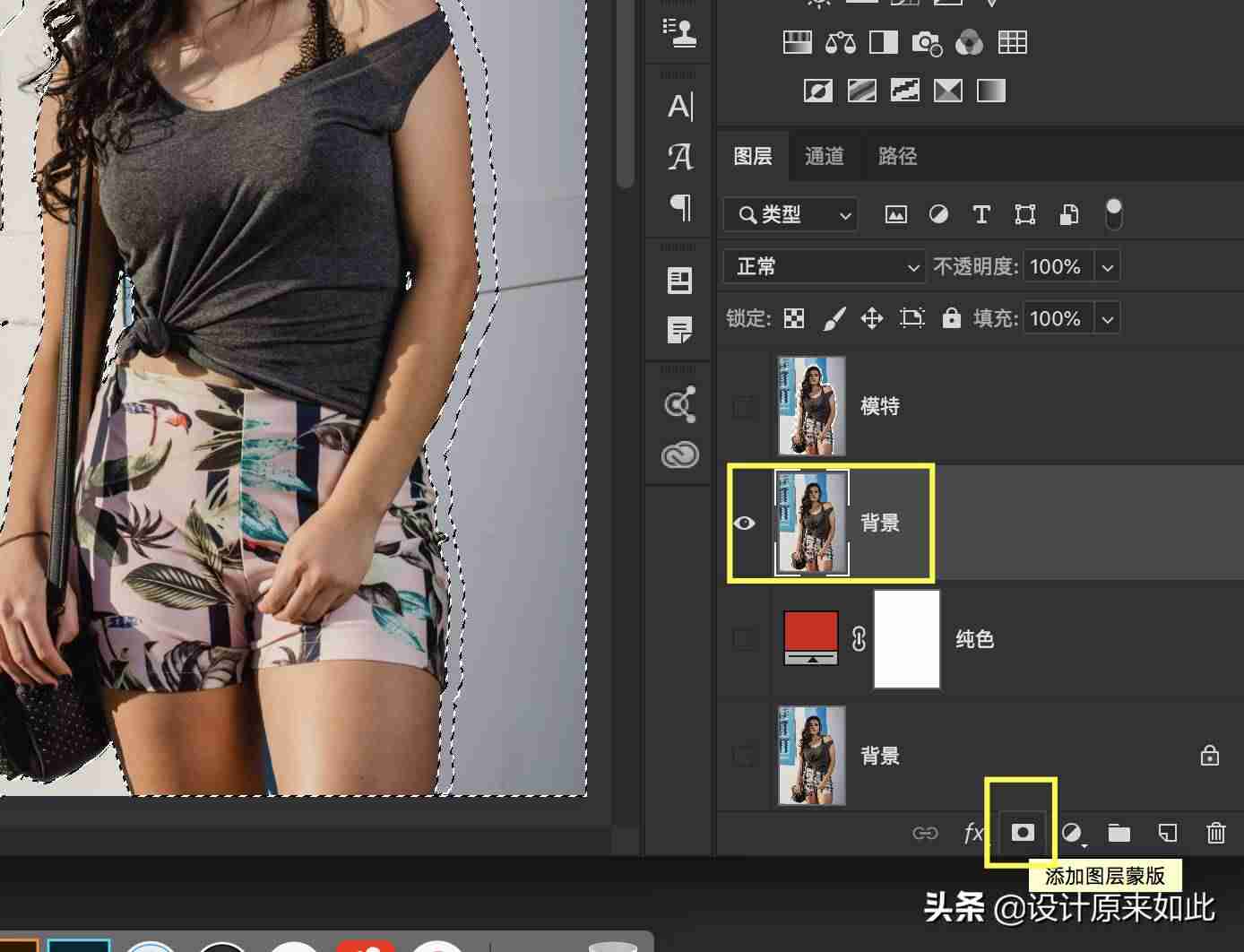1244x952 pixels.
Task: Filter layers by shape layers icon
Action: [x=1024, y=214]
